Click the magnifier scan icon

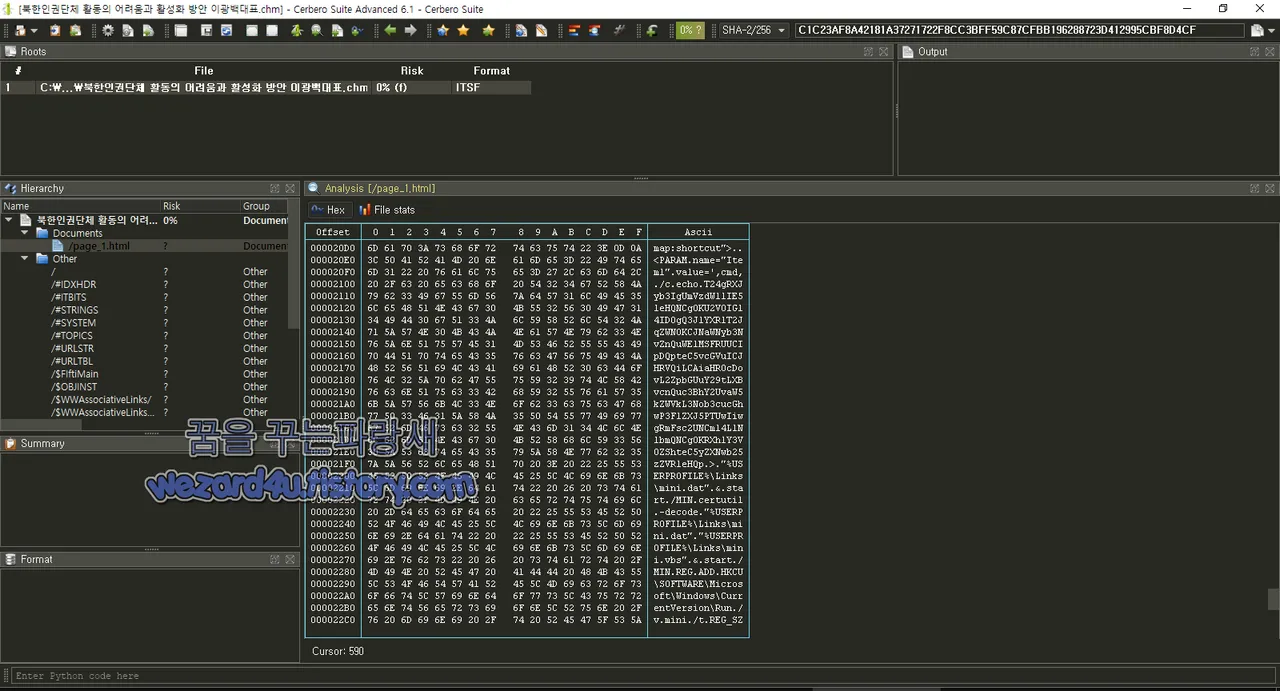coord(316,30)
